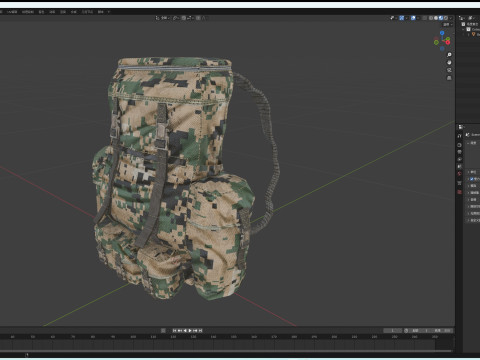This screenshot has height=360, width=480.
Task: Toggle viewport overlays
Action: click(413, 18)
